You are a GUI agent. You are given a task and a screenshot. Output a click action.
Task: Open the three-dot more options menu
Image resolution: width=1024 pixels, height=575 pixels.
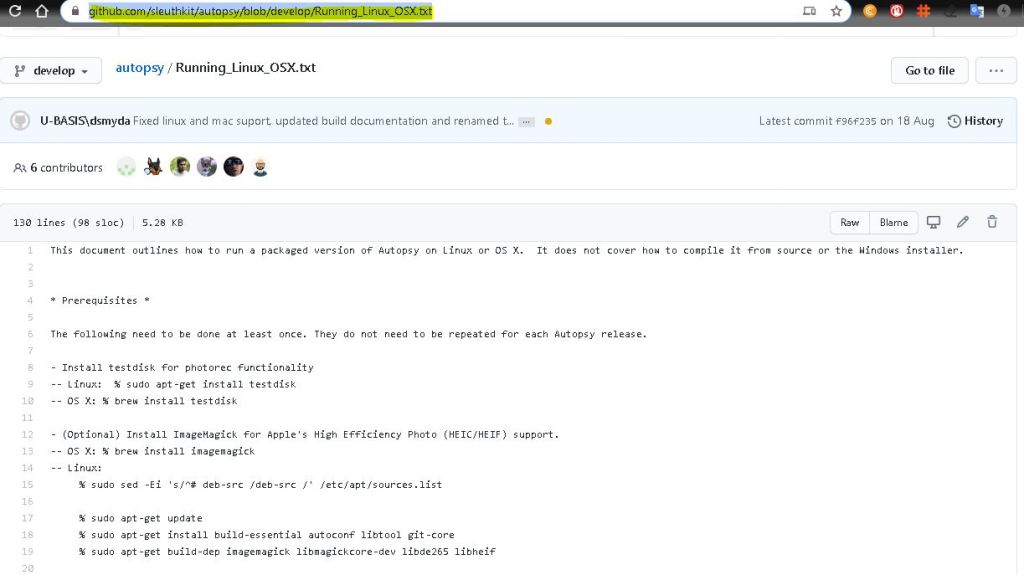pyautogui.click(x=995, y=70)
